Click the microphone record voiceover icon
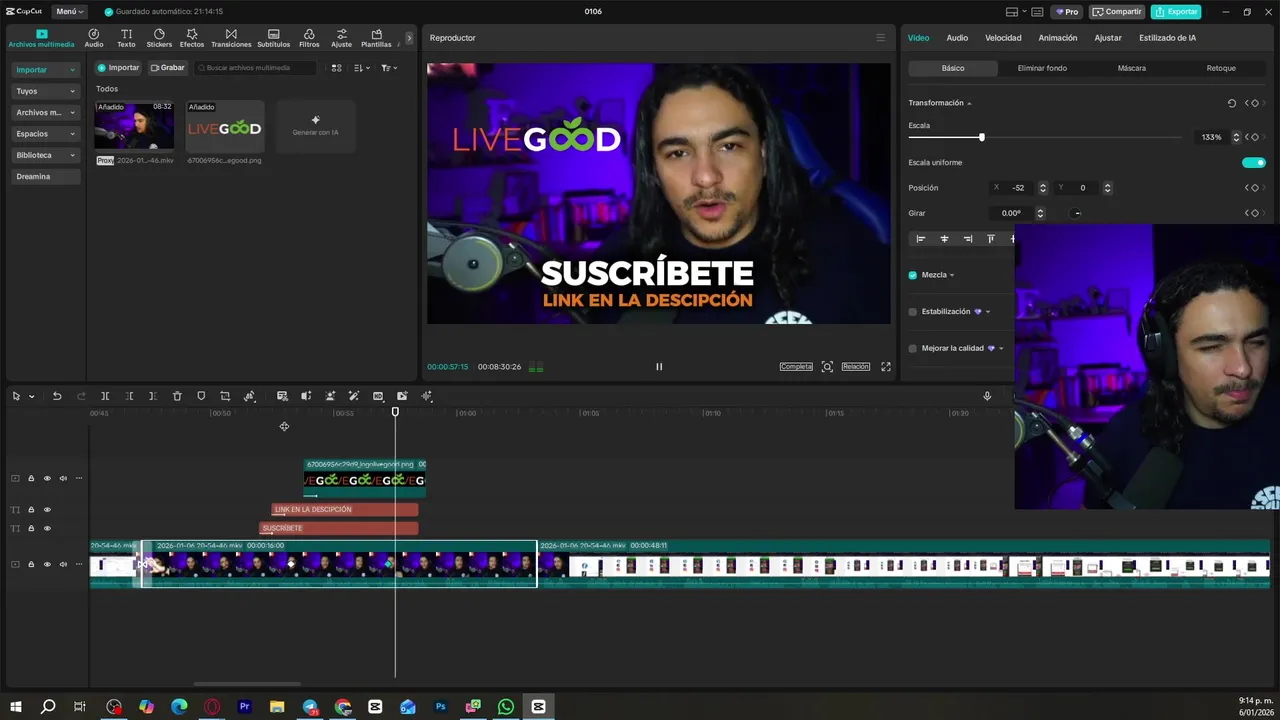Image resolution: width=1280 pixels, height=720 pixels. [x=987, y=396]
